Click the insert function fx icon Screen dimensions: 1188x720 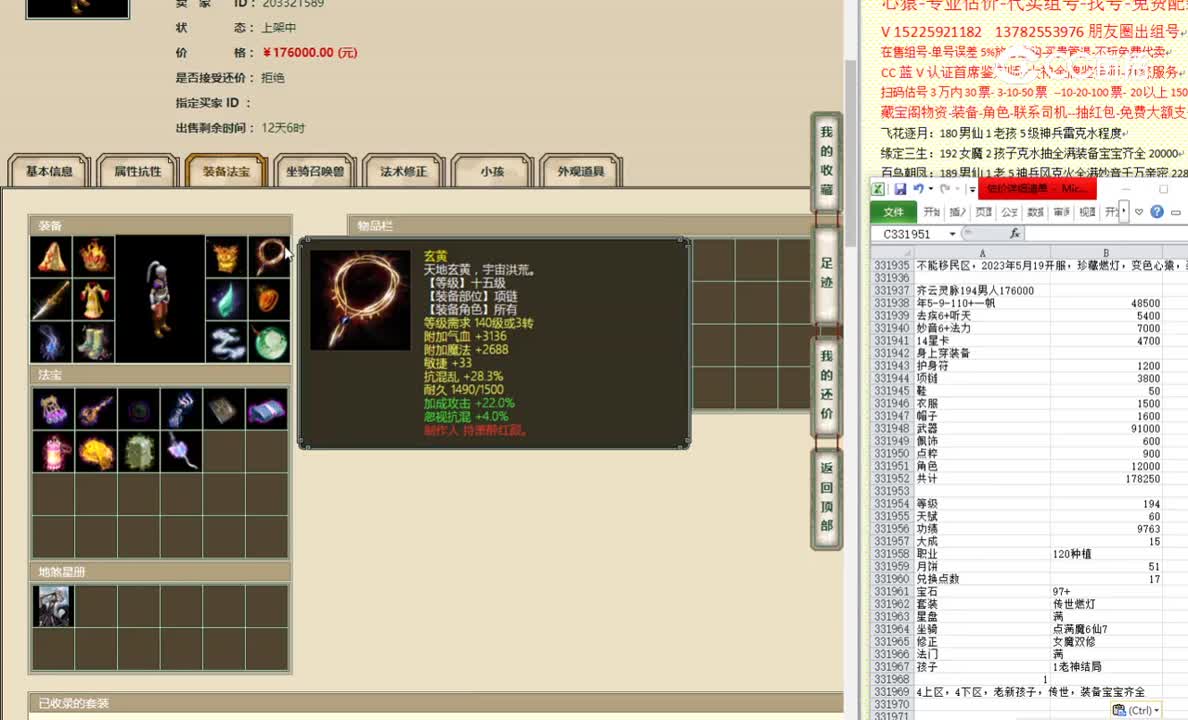coord(1014,233)
